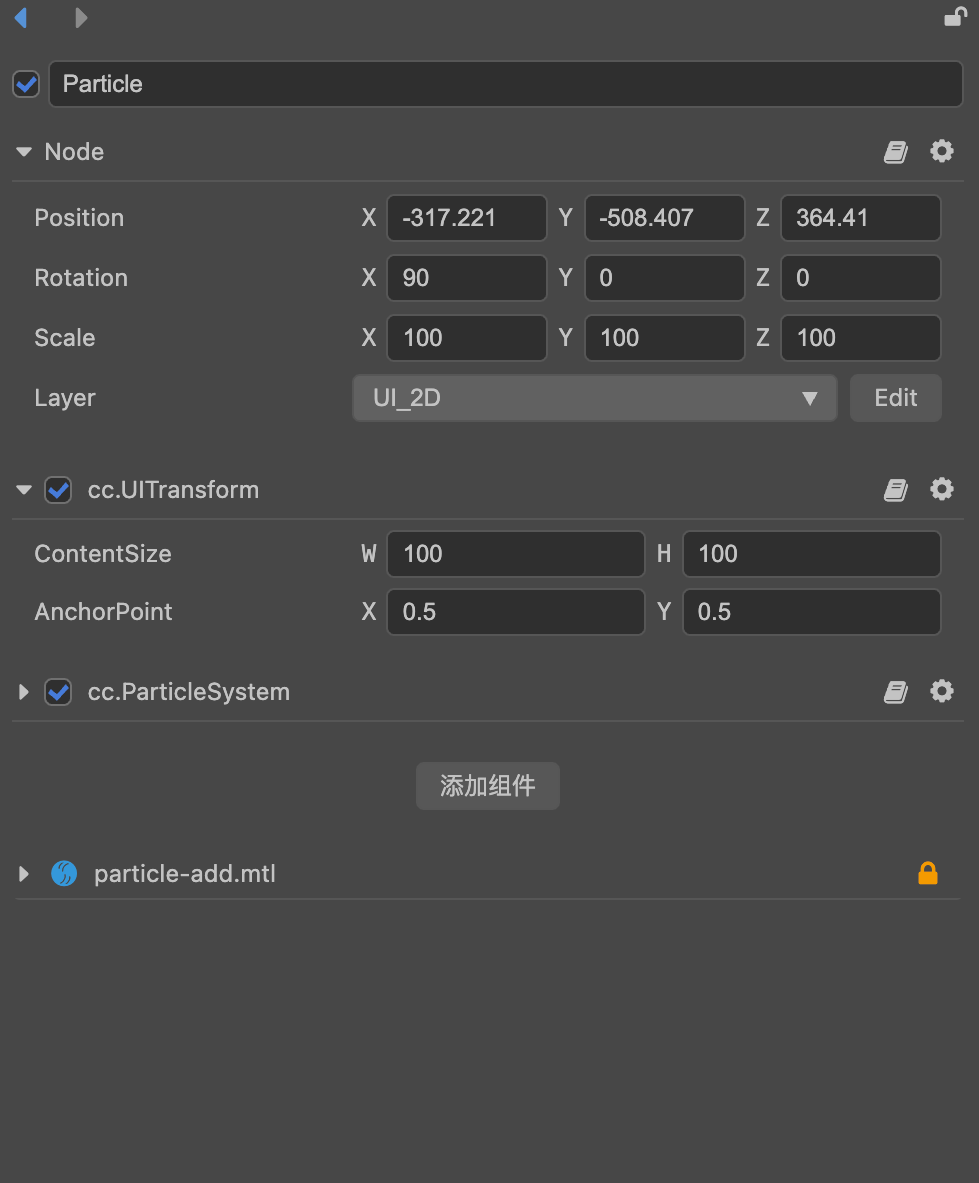
Task: Open the cc.ParticleSystem gear settings
Action: (x=942, y=691)
